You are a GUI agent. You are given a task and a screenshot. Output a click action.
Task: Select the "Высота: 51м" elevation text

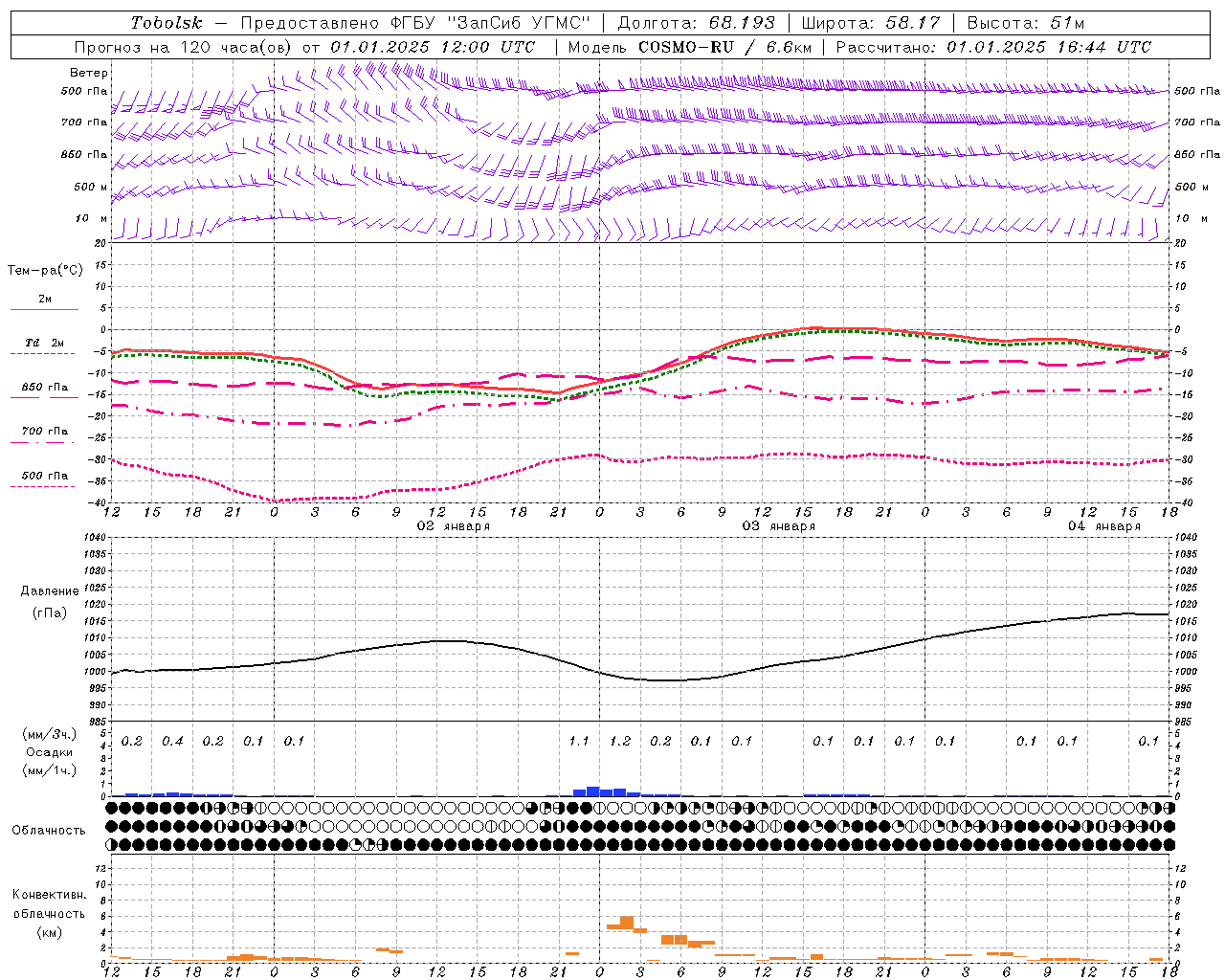point(1025,23)
